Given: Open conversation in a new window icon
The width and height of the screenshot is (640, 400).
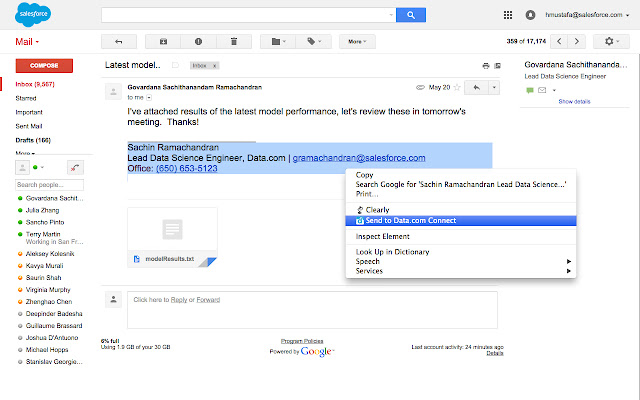Looking at the screenshot, I should point(498,66).
